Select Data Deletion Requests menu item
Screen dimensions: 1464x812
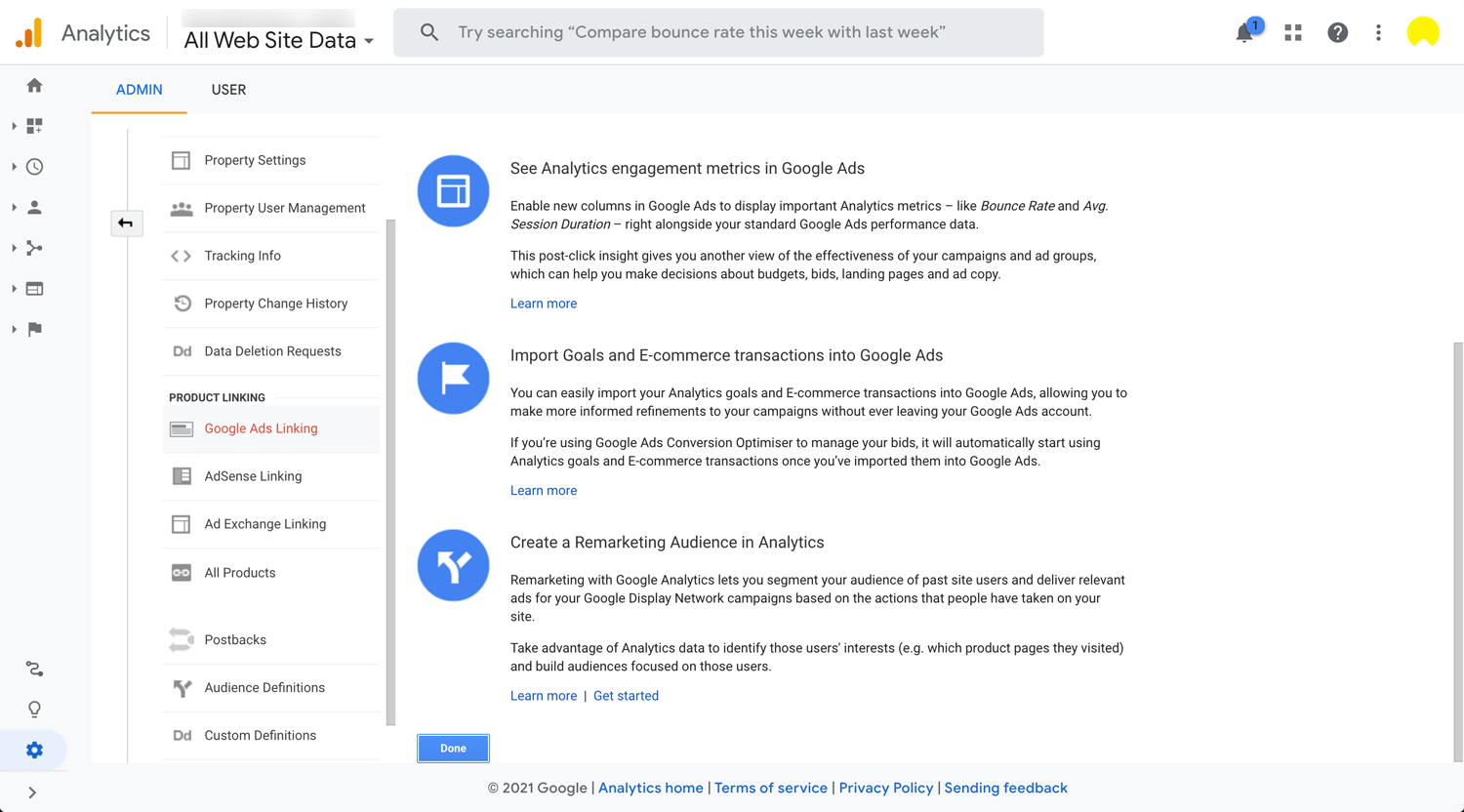coord(271,351)
